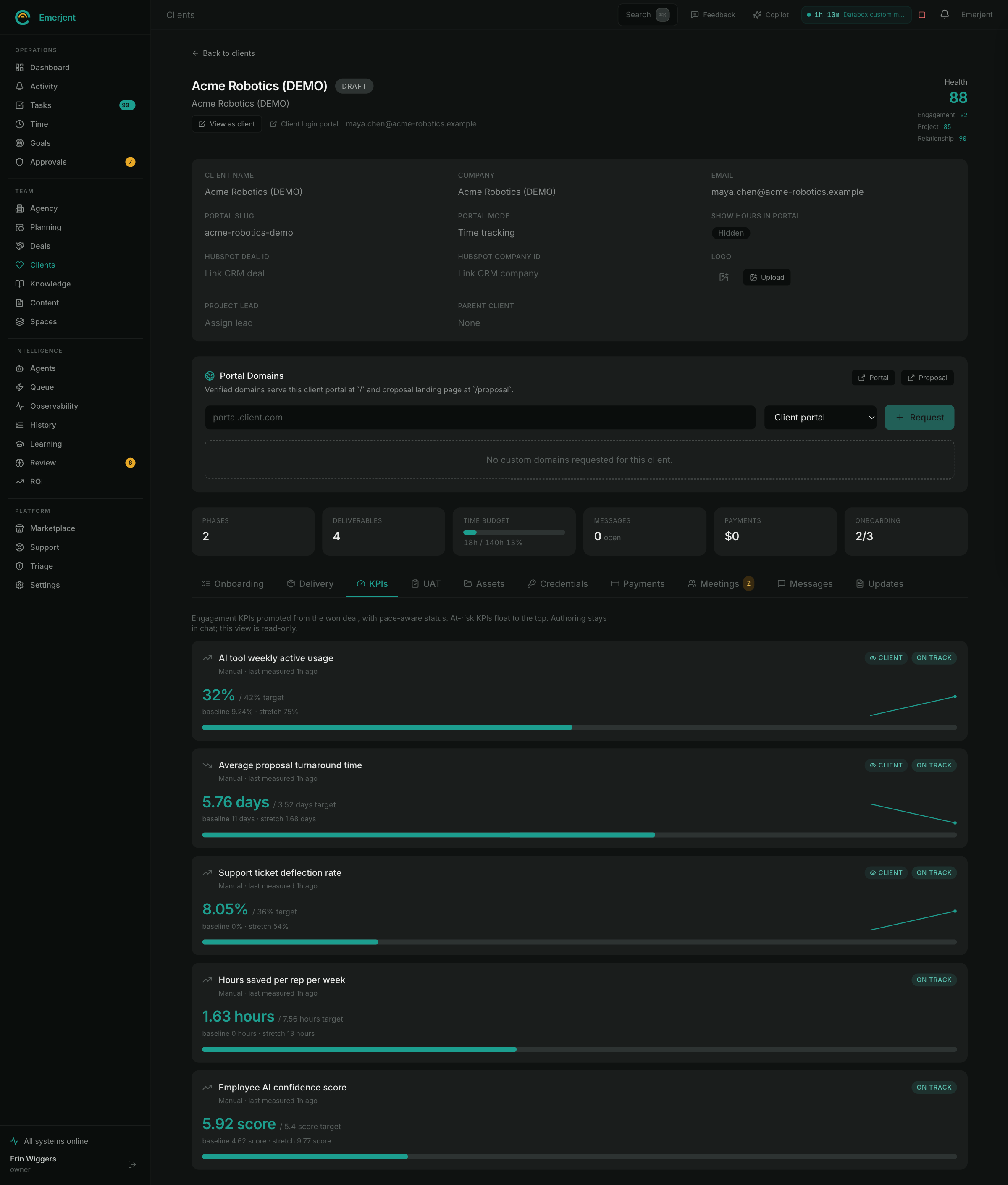Open the Observability page
The height and width of the screenshot is (1185, 1008).
tap(75, 406)
